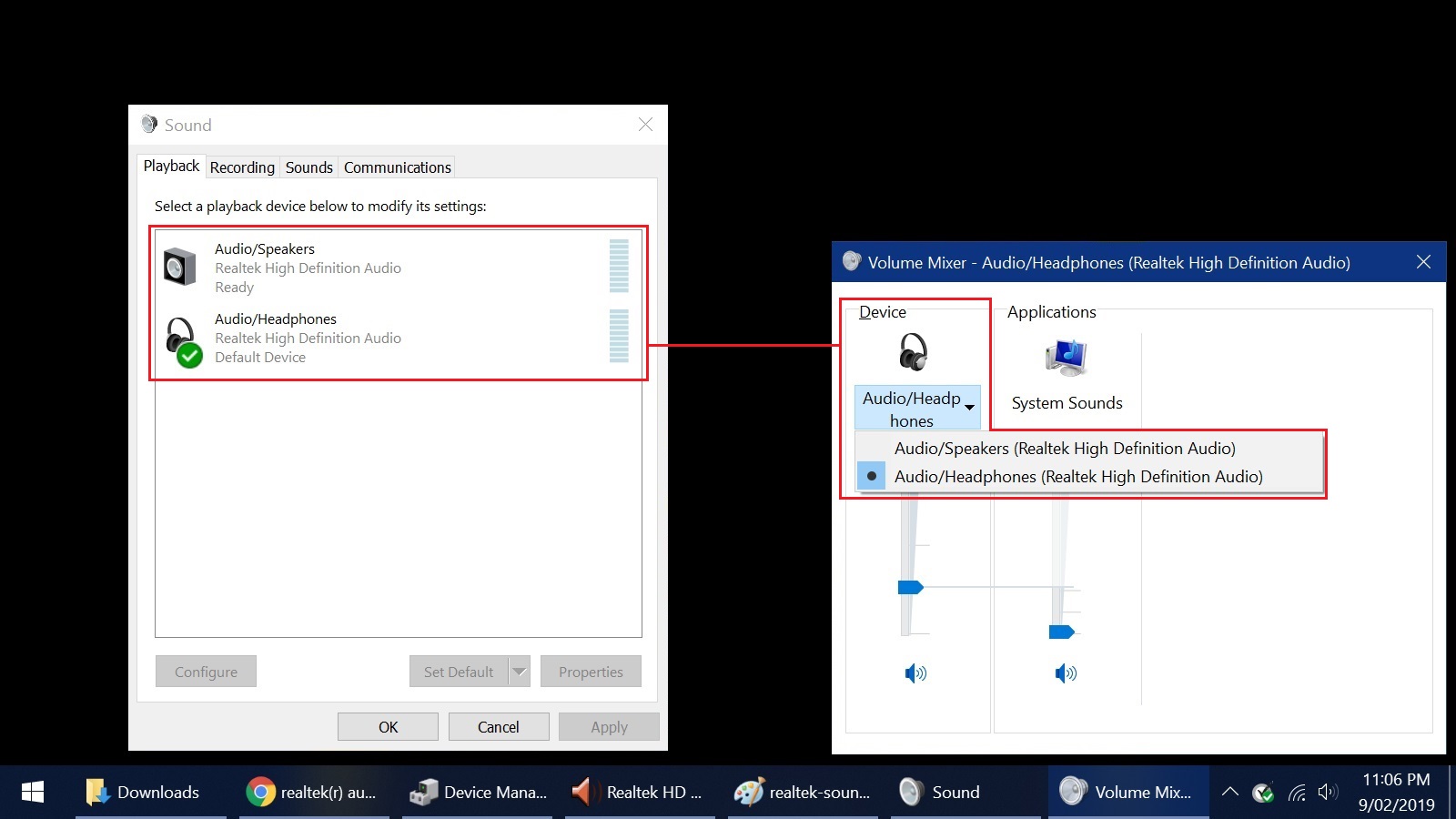Switch to the Sounds tab
This screenshot has height=819, width=1456.
coord(309,167)
